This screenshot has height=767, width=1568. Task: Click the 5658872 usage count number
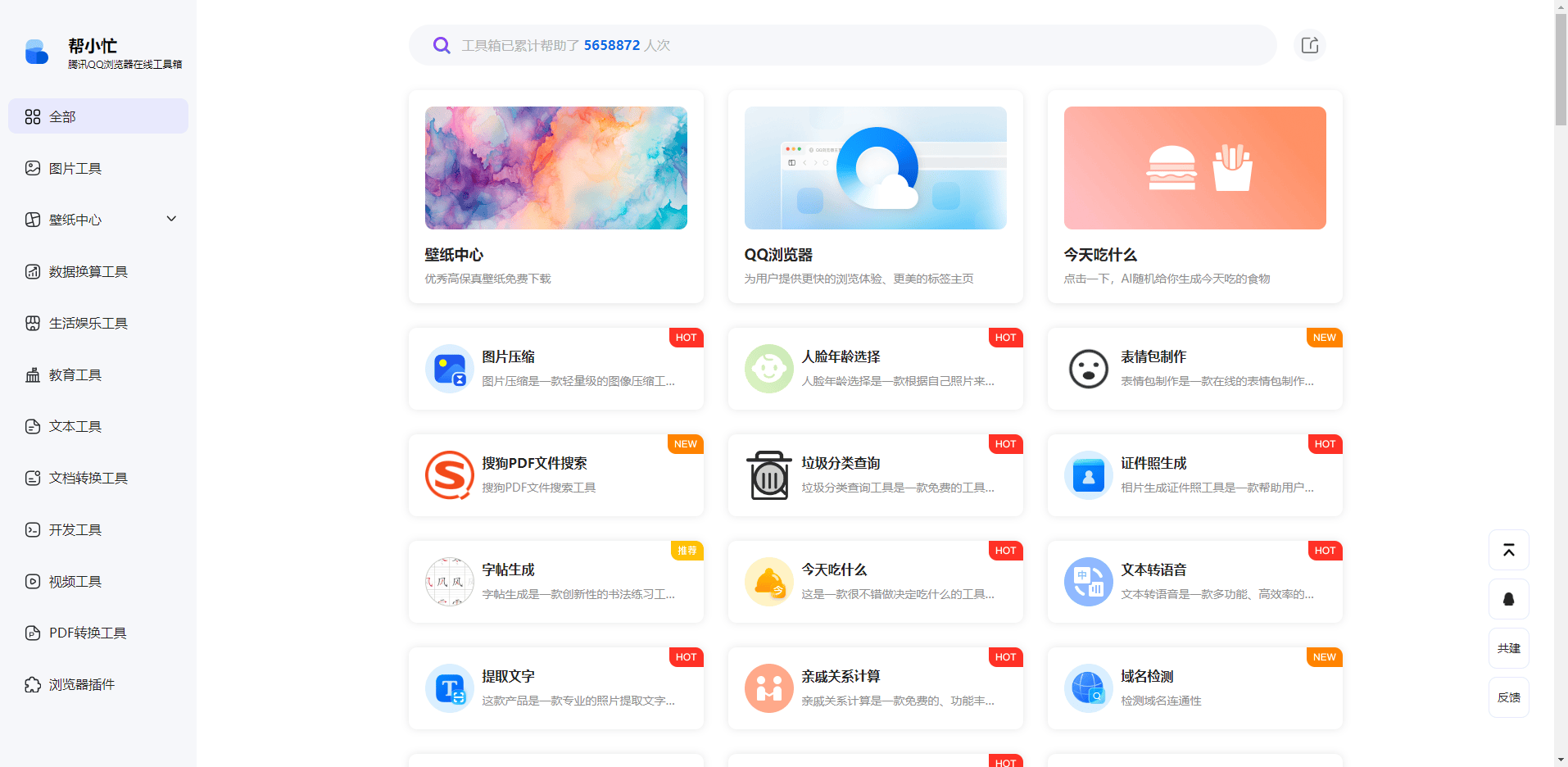click(612, 45)
